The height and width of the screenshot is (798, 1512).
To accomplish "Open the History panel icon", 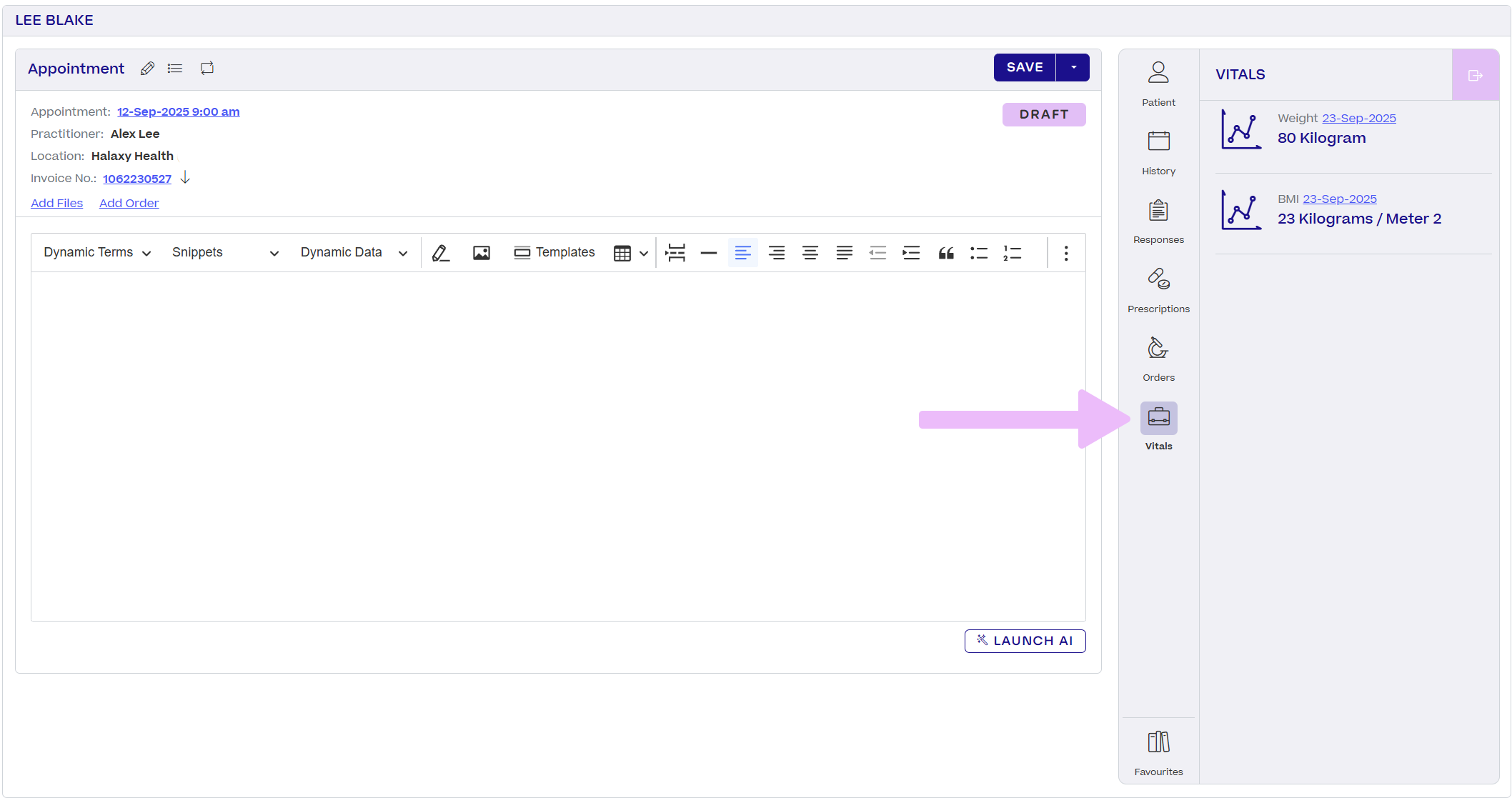I will [1158, 141].
